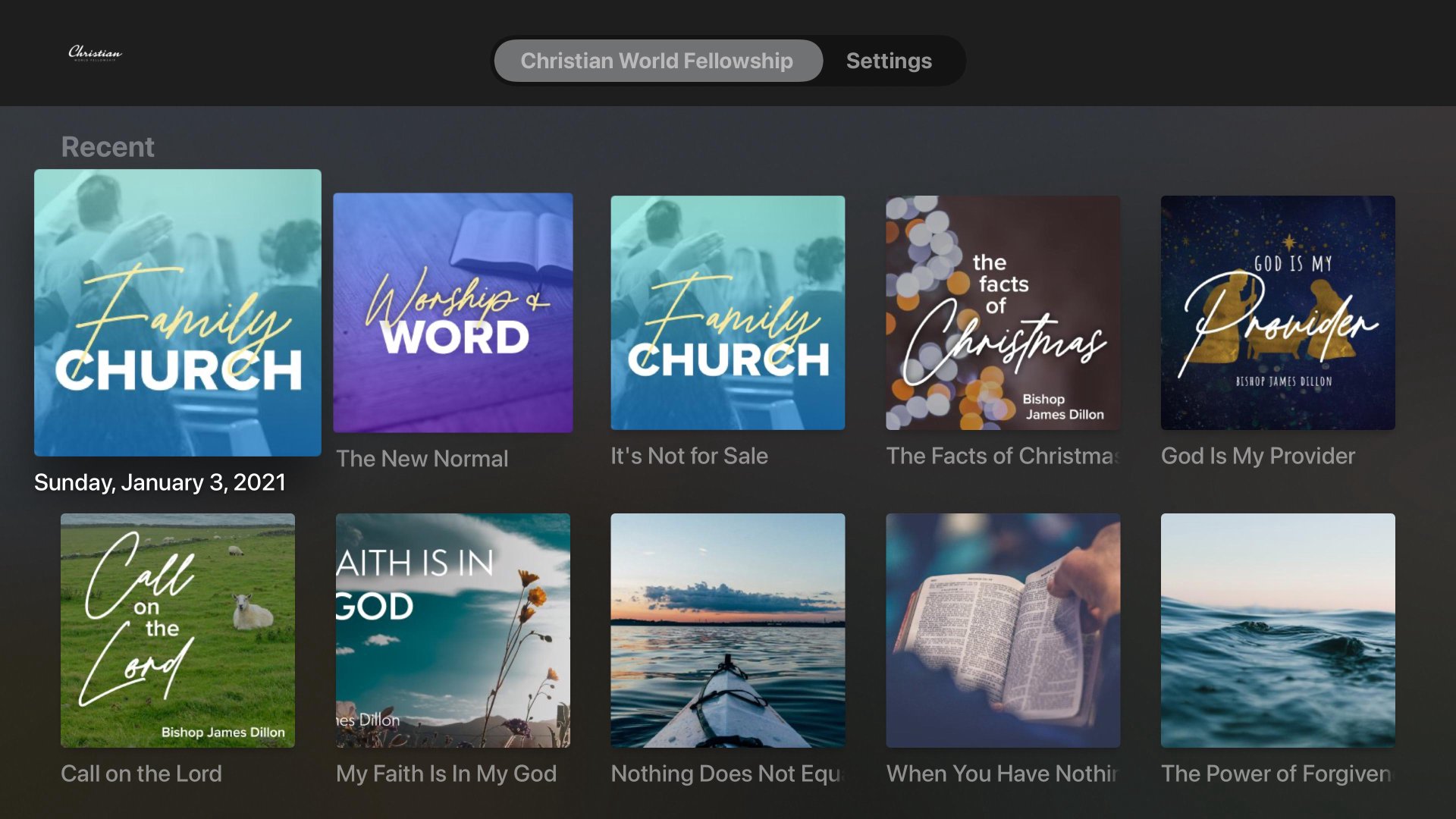Click The Power of Forgiveness title text
Image resolution: width=1456 pixels, height=819 pixels.
click(1276, 773)
